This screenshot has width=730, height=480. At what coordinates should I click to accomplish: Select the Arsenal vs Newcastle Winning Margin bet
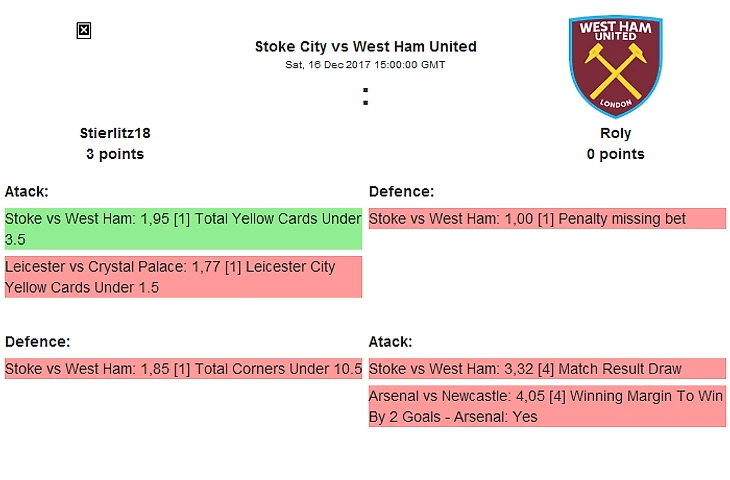(547, 407)
